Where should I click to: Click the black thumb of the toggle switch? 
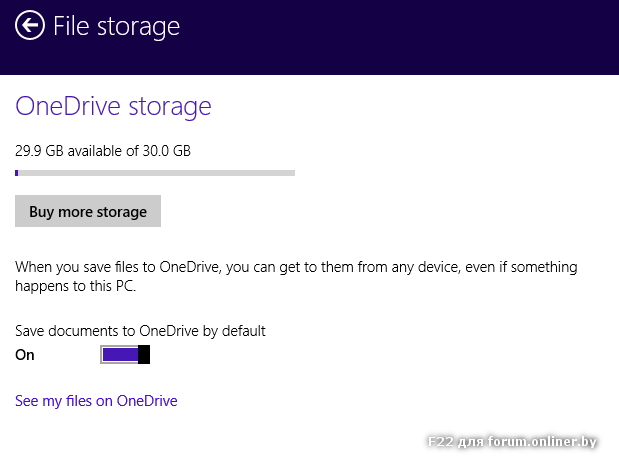coord(144,354)
